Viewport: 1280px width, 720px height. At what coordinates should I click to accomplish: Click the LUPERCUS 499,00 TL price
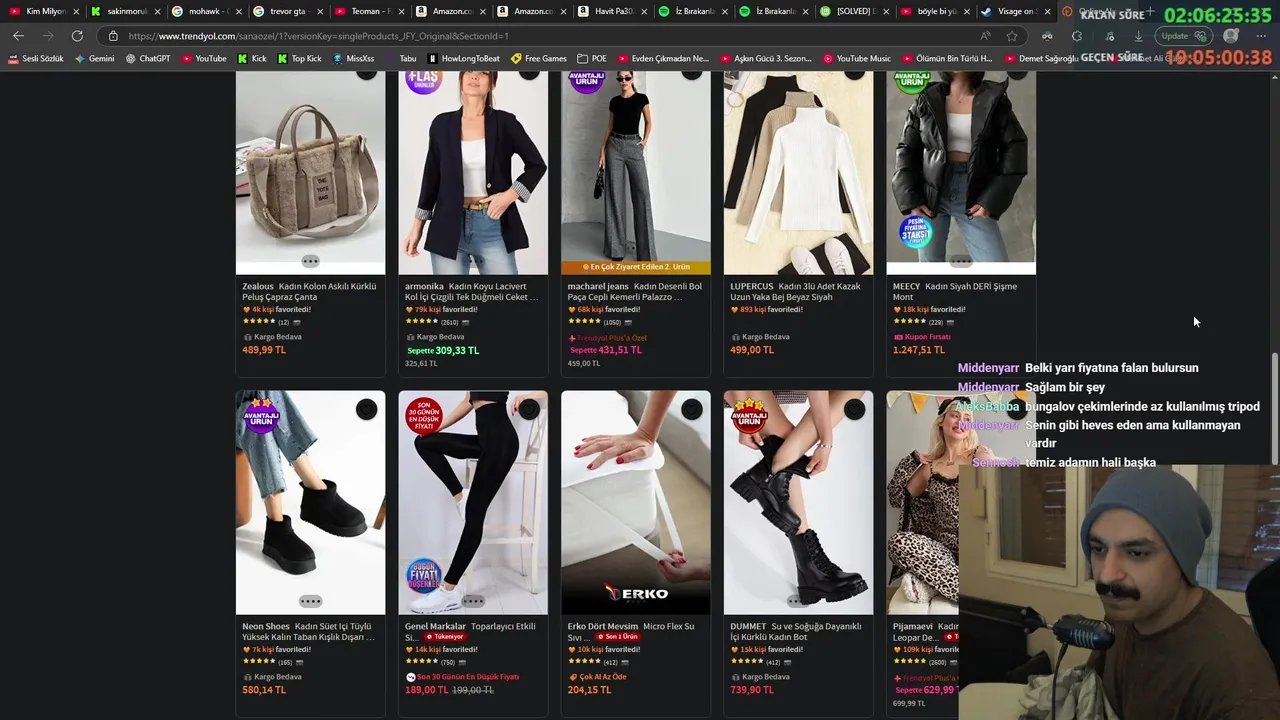coord(752,350)
